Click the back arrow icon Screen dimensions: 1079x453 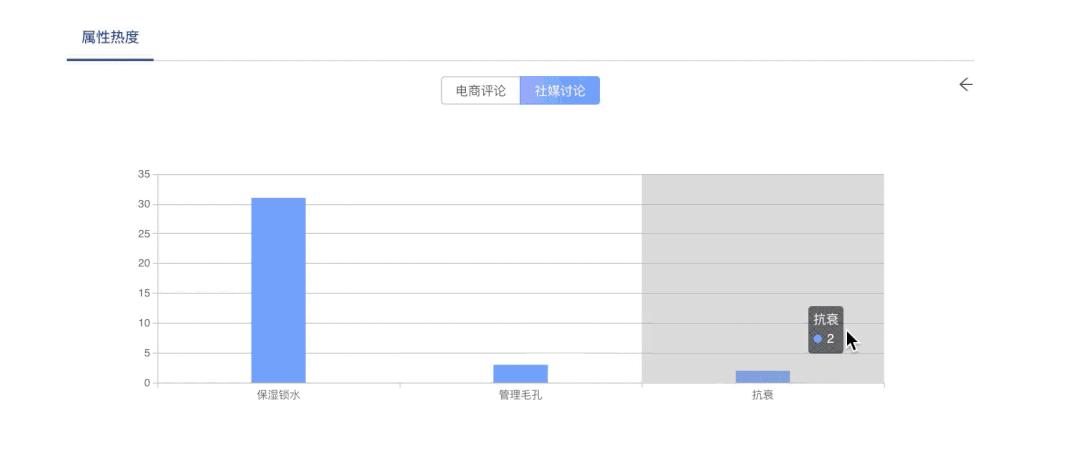click(965, 85)
